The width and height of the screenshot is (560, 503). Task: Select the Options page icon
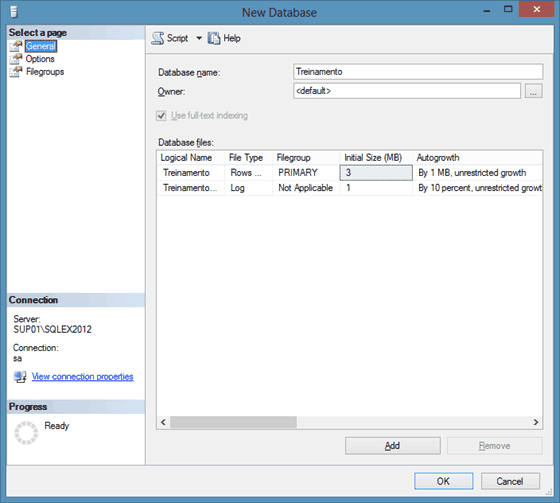16,59
